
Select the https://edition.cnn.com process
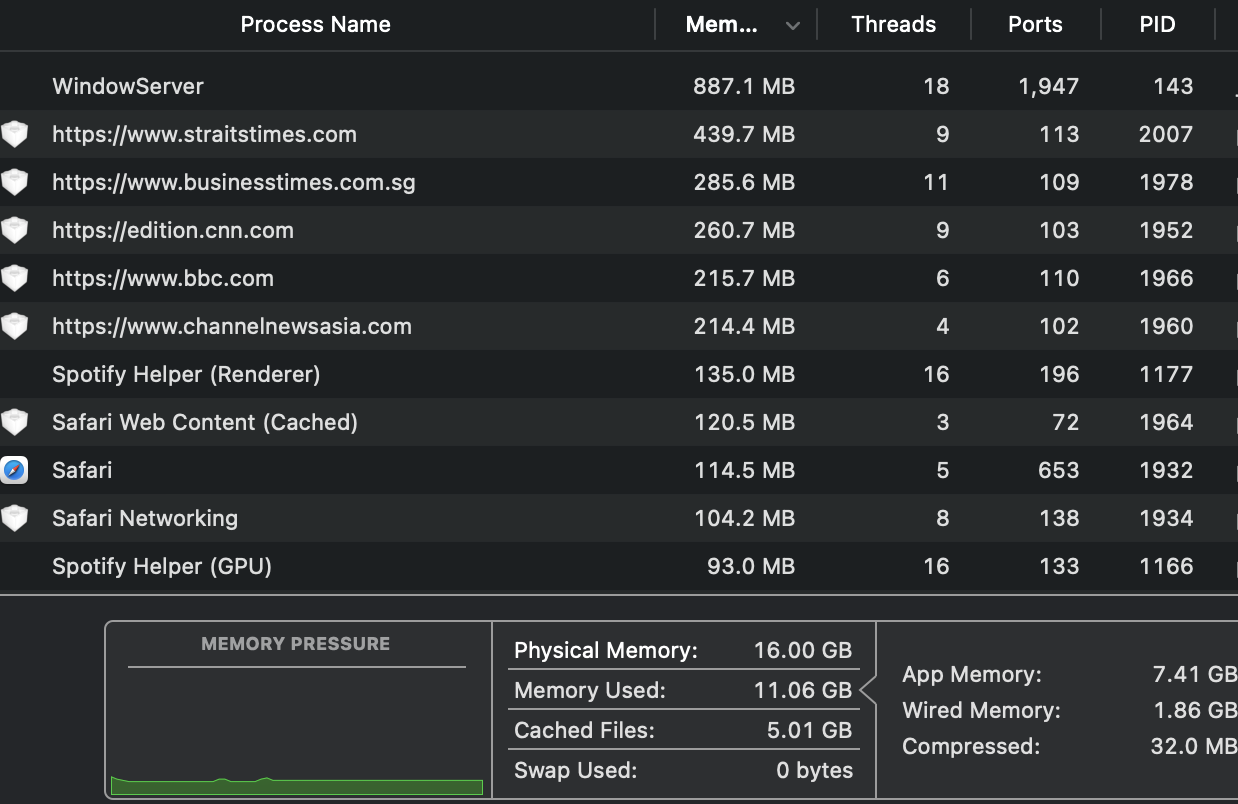pyautogui.click(x=173, y=230)
